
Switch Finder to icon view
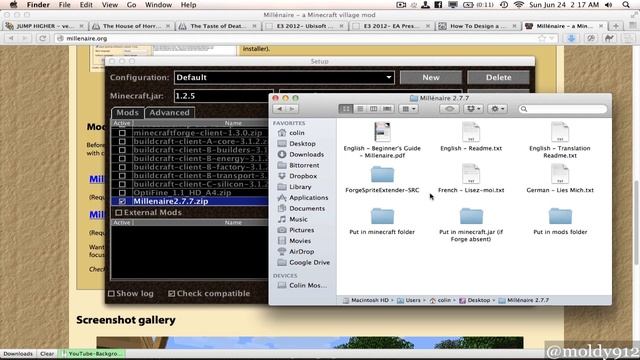point(346,109)
